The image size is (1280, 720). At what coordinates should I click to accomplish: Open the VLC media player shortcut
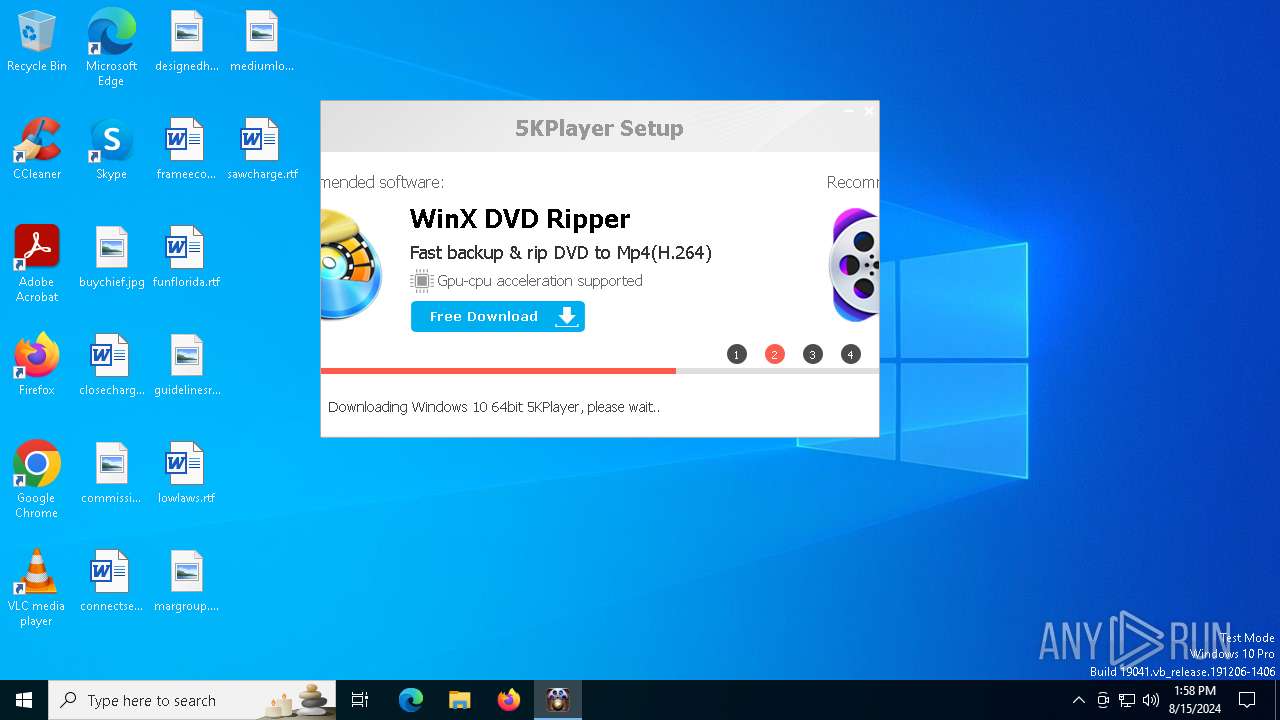coord(37,588)
